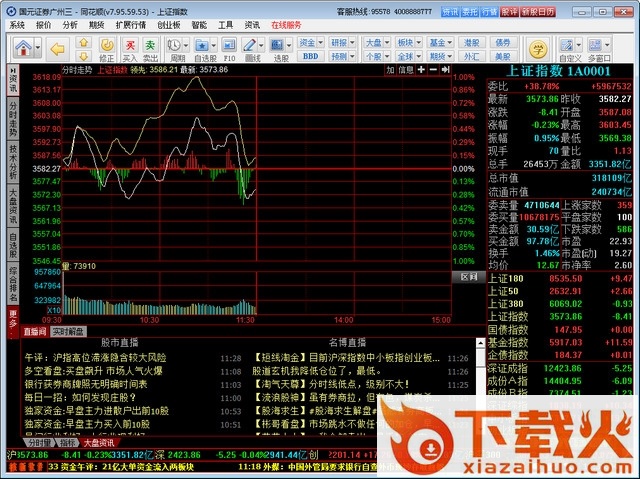Open the 智能 menu

point(199,25)
